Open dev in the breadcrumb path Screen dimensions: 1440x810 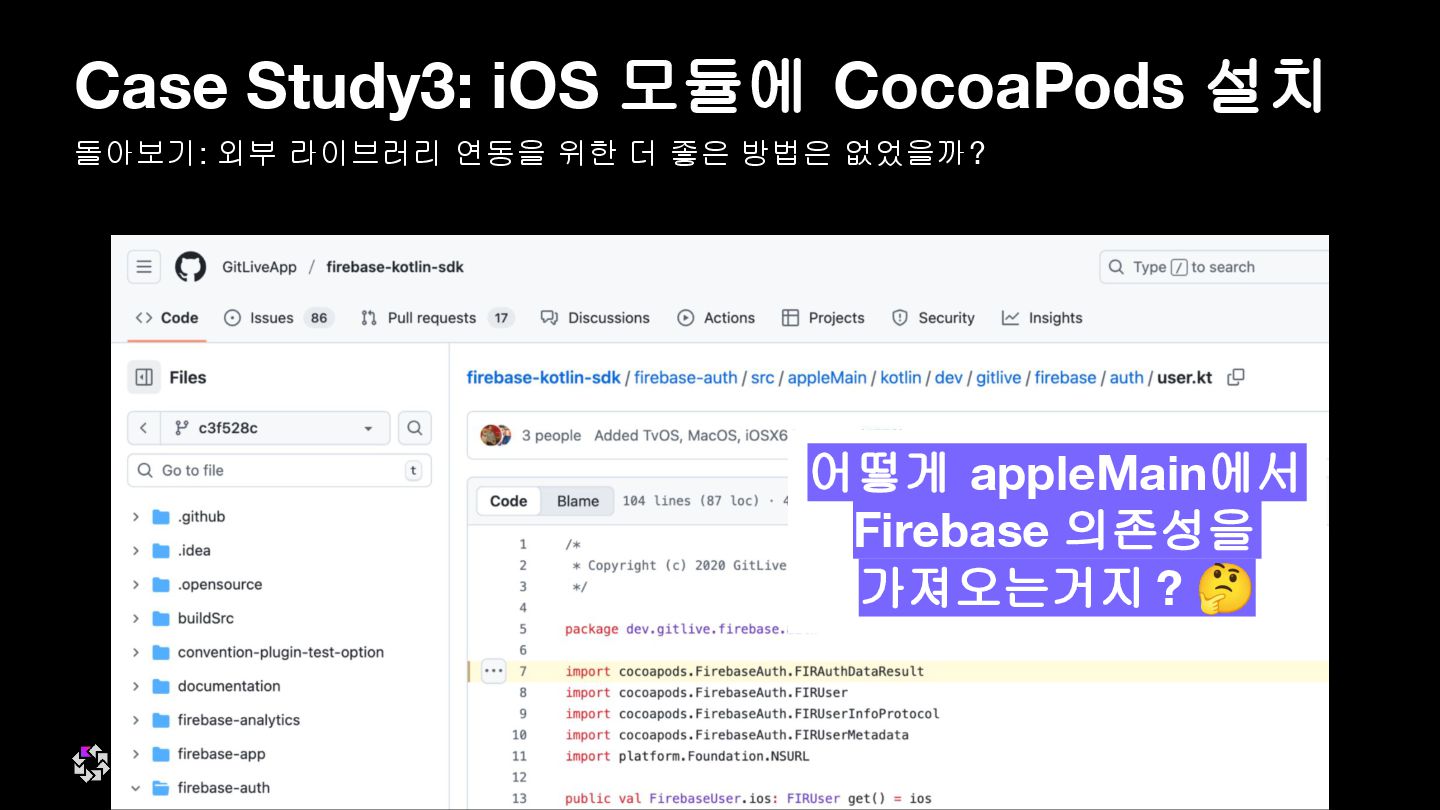[x=949, y=377]
